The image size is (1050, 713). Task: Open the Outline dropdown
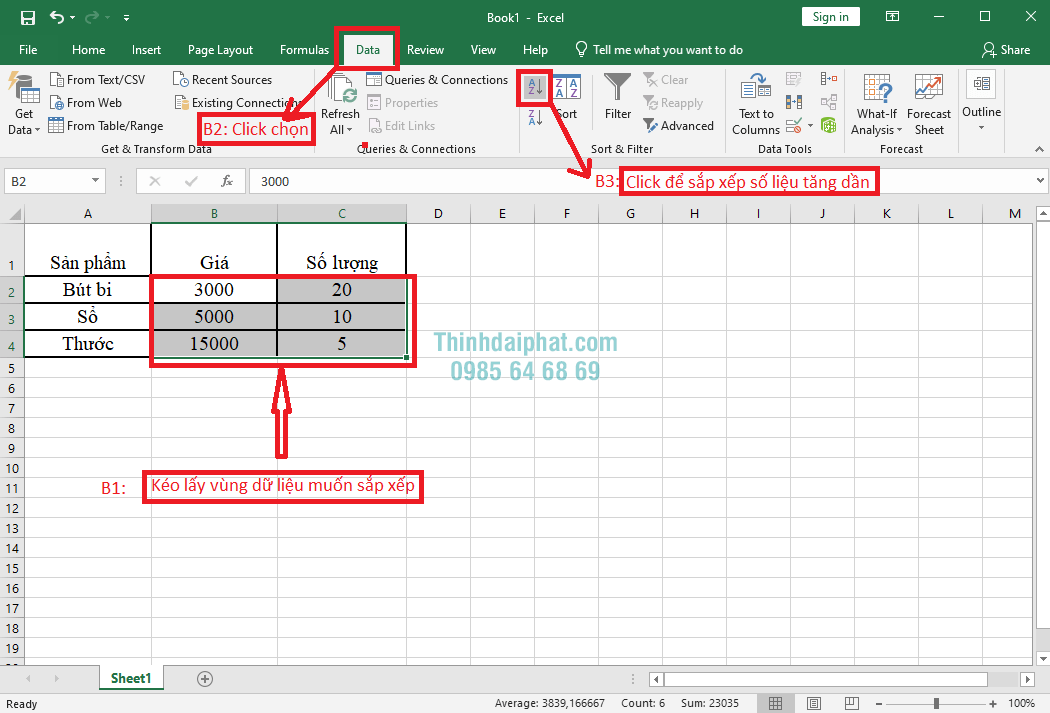point(981,105)
